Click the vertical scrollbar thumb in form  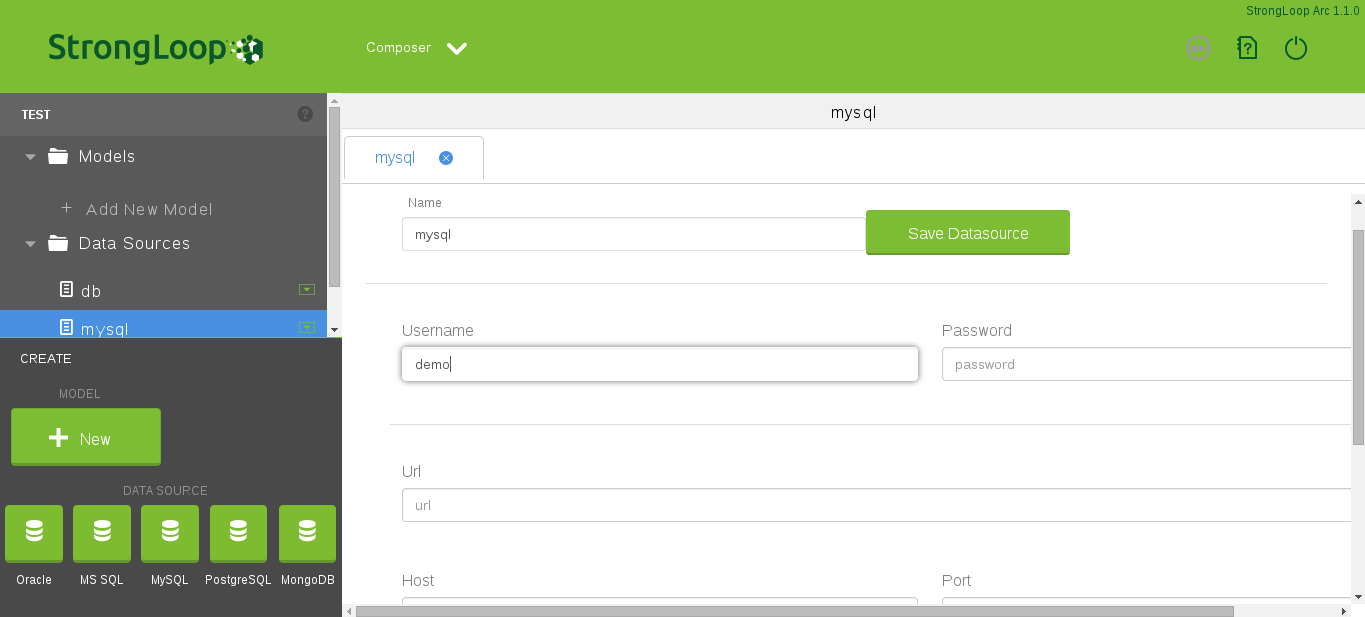(1358, 337)
